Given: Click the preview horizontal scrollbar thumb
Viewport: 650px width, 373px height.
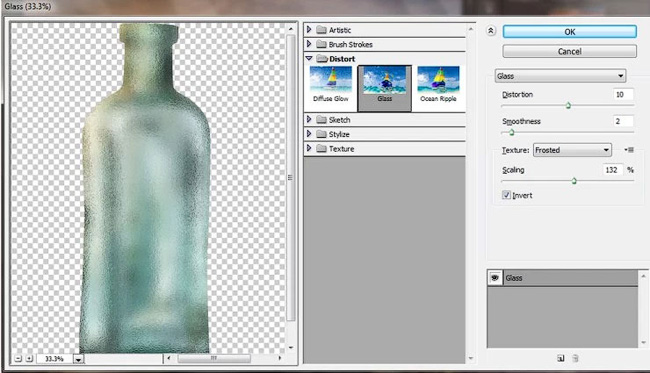Looking at the screenshot, I should click(214, 358).
